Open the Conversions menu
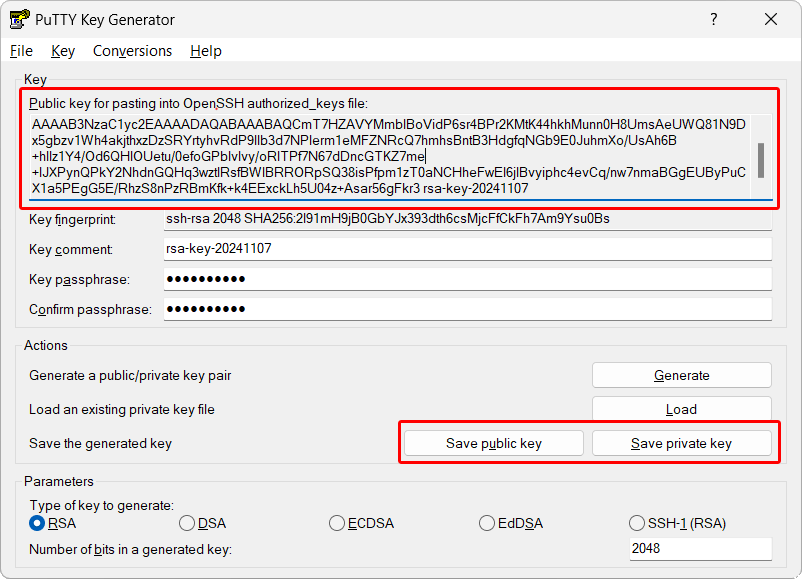The width and height of the screenshot is (802, 579). 132,51
